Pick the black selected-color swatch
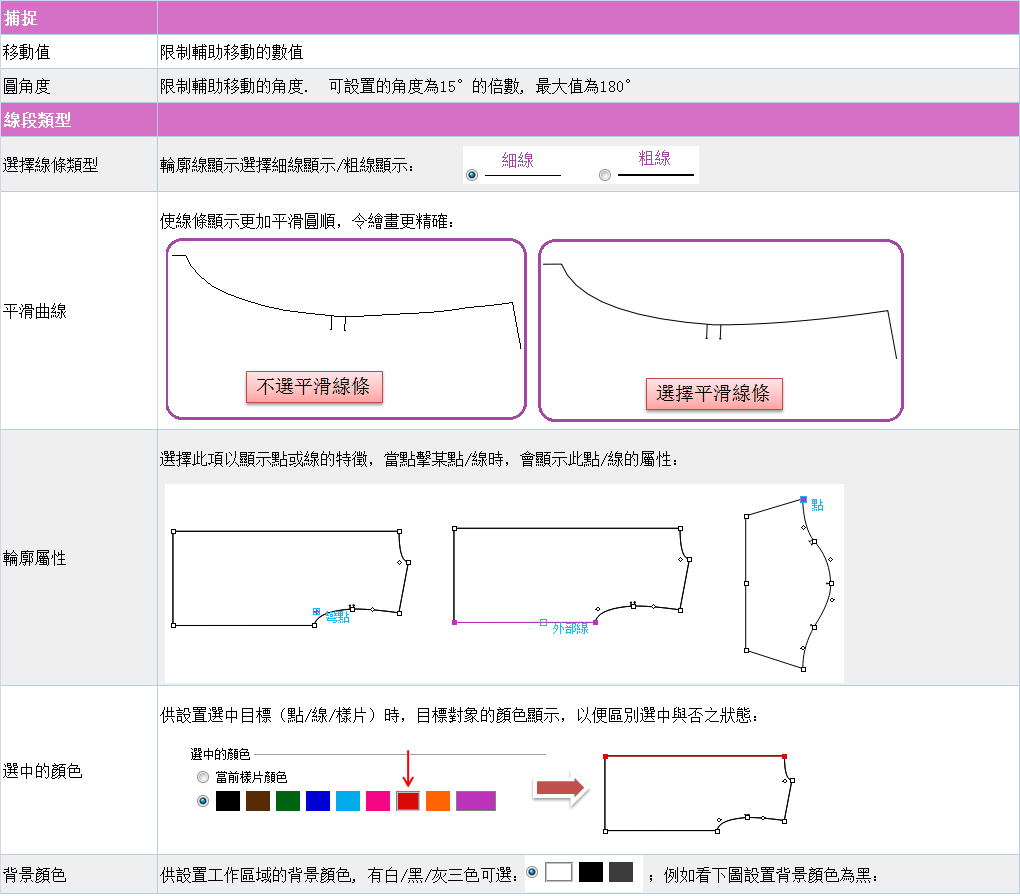This screenshot has height=896, width=1020. pyautogui.click(x=228, y=801)
